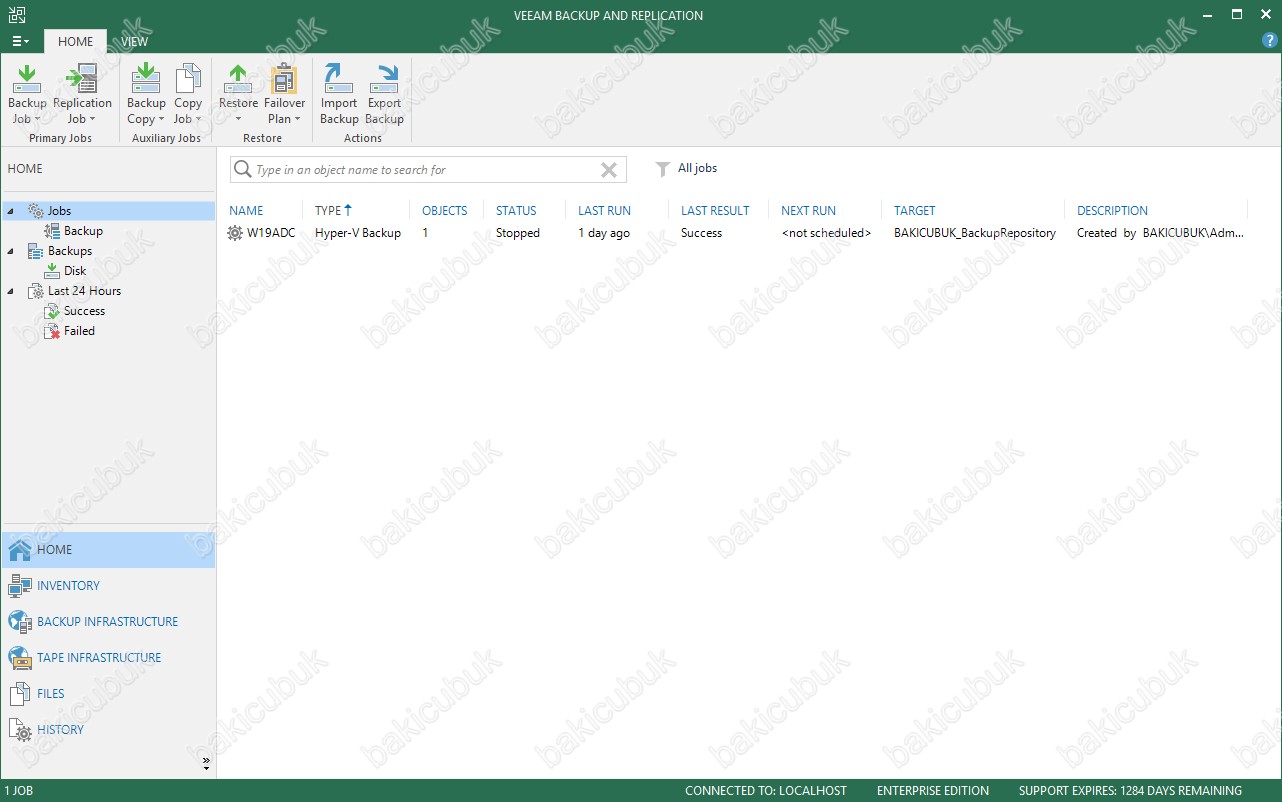Collapse the Last 24 Hours arrow

(10, 291)
